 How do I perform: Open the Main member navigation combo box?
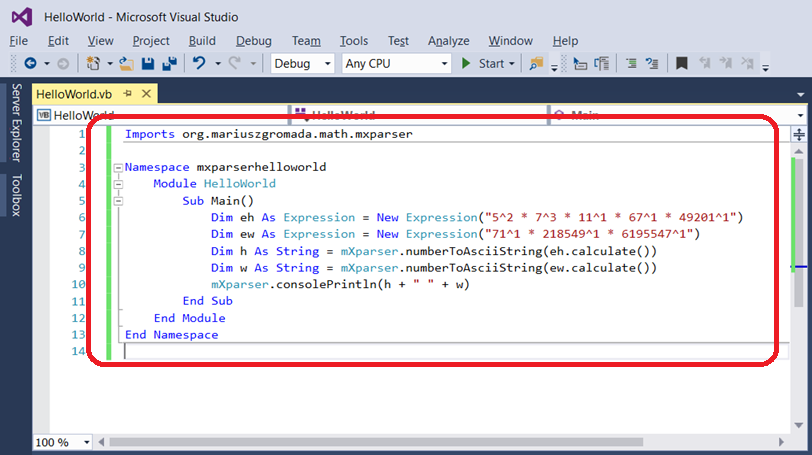tap(678, 115)
